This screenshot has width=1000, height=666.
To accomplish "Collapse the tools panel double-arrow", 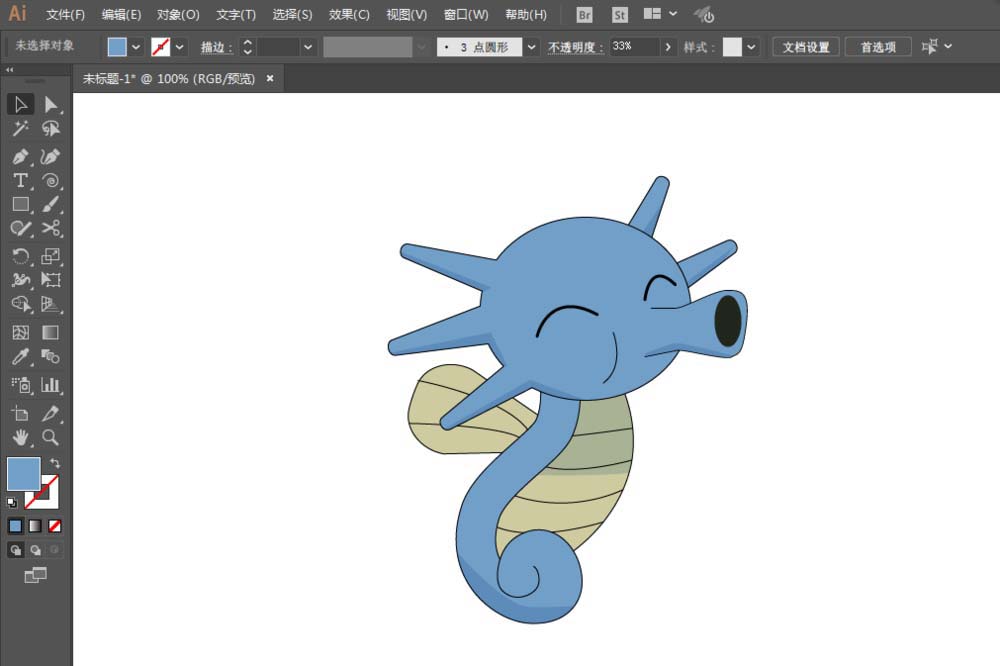I will (10, 70).
